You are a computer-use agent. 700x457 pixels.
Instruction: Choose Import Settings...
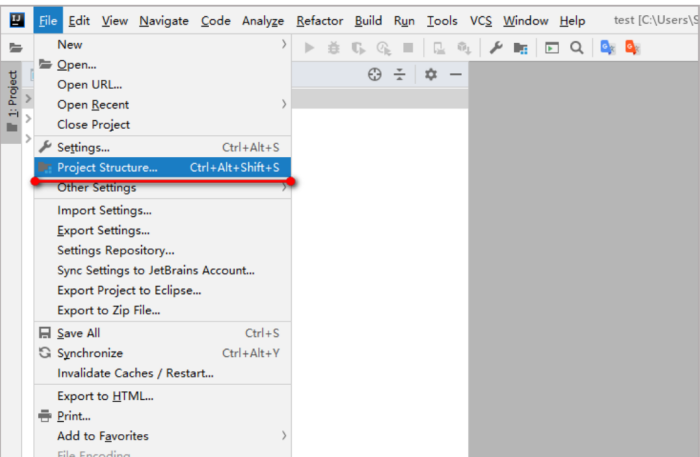tap(162, 210)
